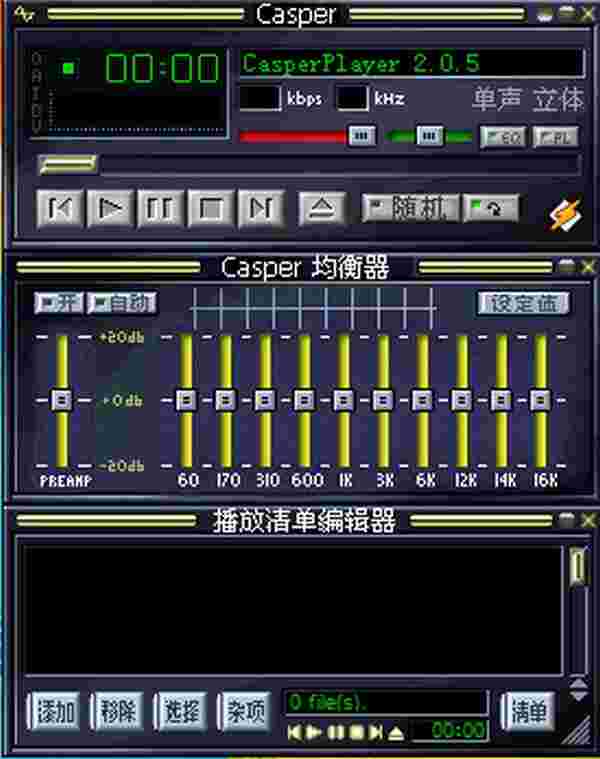Viewport: 600px width, 759px height.
Task: Click the kbps bitrate display box
Action: point(260,98)
